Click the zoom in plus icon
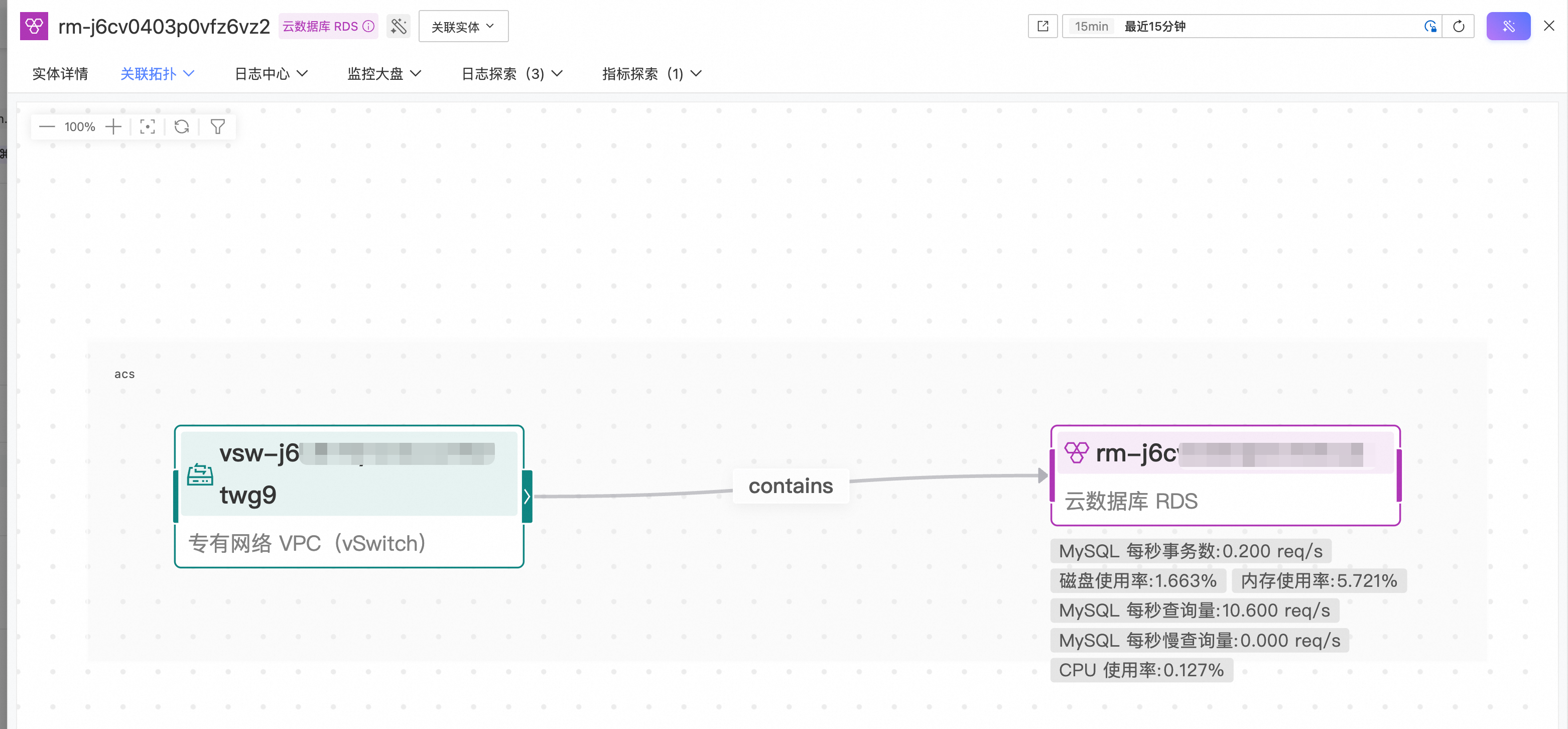1568x729 pixels. (113, 127)
